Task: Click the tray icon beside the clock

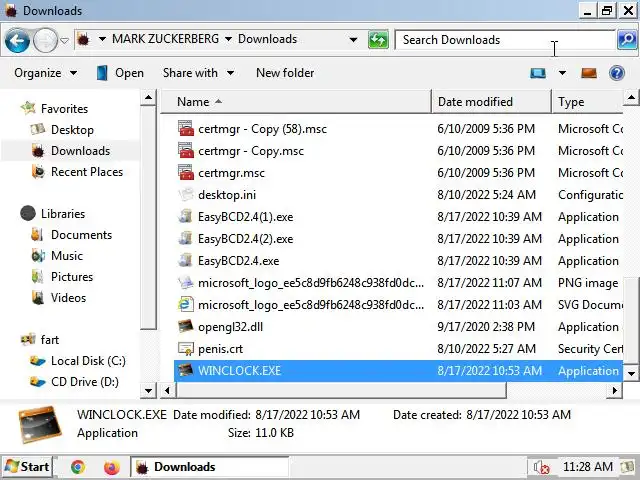Action: point(627,467)
